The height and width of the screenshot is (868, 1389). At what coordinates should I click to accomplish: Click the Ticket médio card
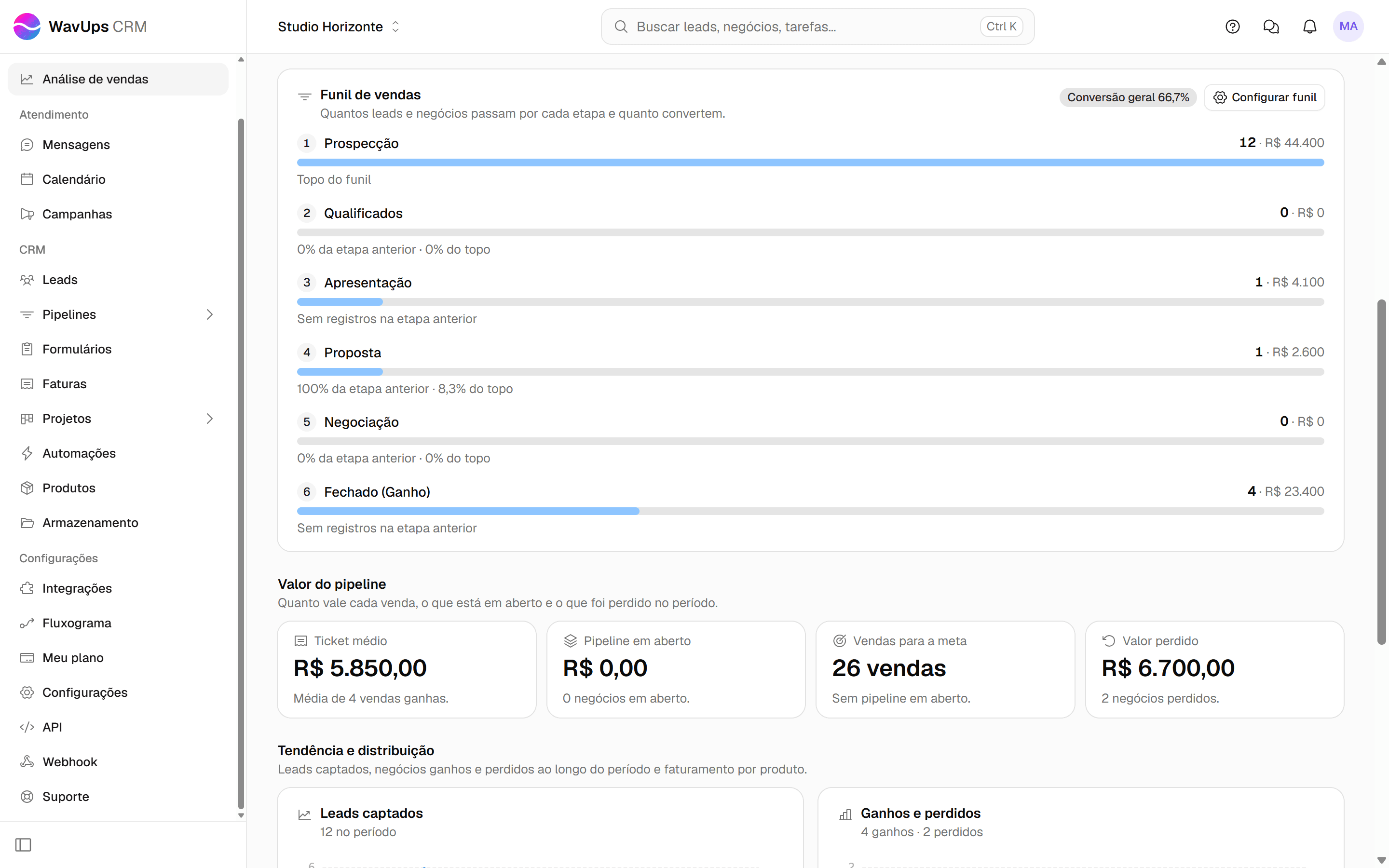click(407, 669)
